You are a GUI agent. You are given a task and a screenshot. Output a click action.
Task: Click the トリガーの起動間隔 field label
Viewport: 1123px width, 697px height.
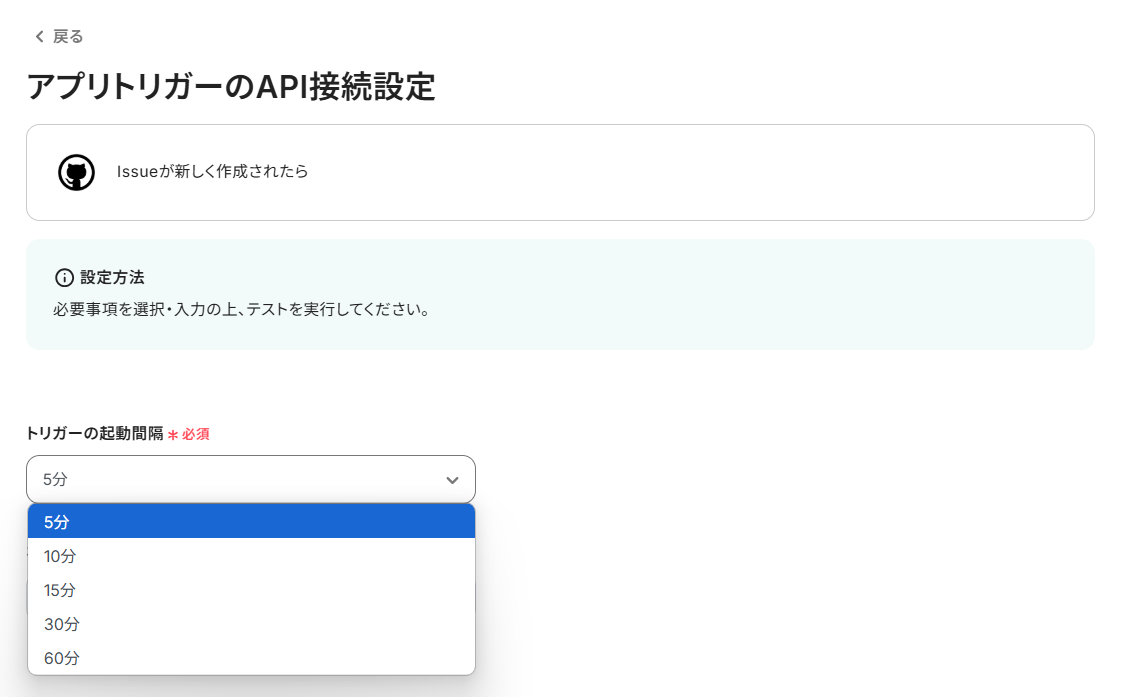95,433
